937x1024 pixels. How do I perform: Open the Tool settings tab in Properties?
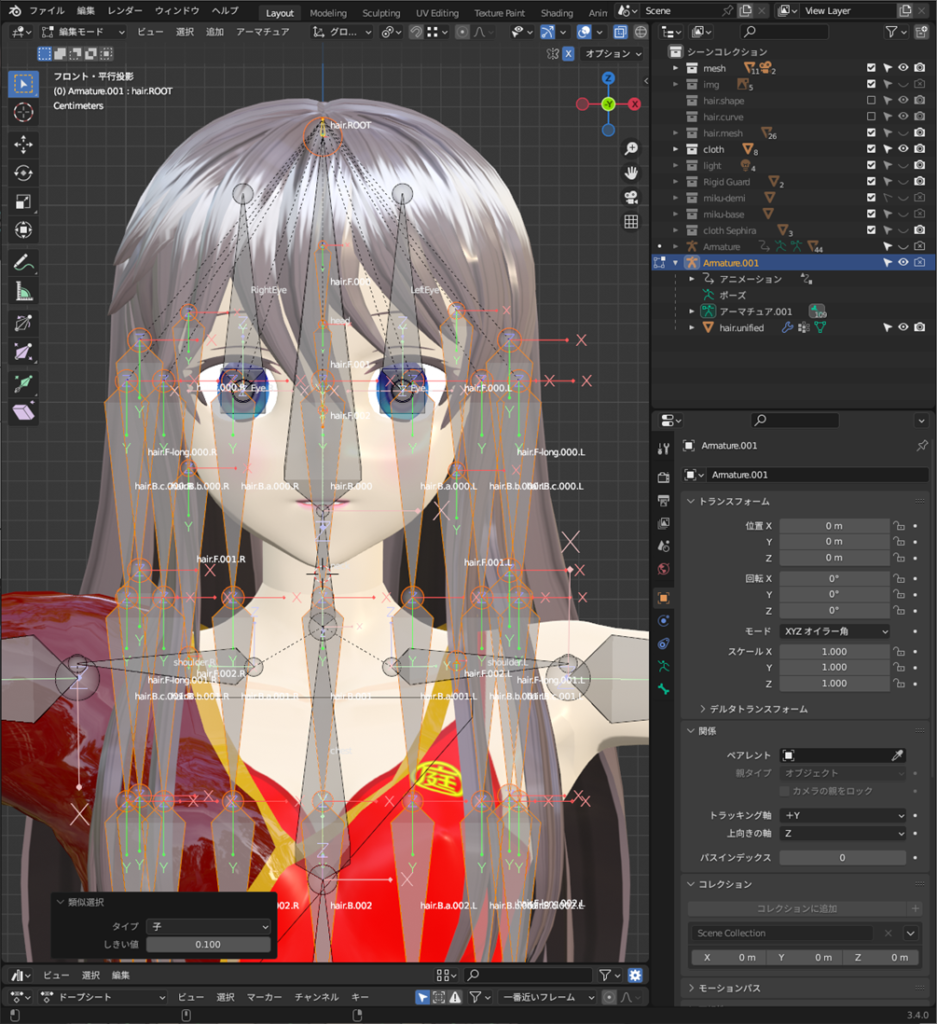point(663,449)
